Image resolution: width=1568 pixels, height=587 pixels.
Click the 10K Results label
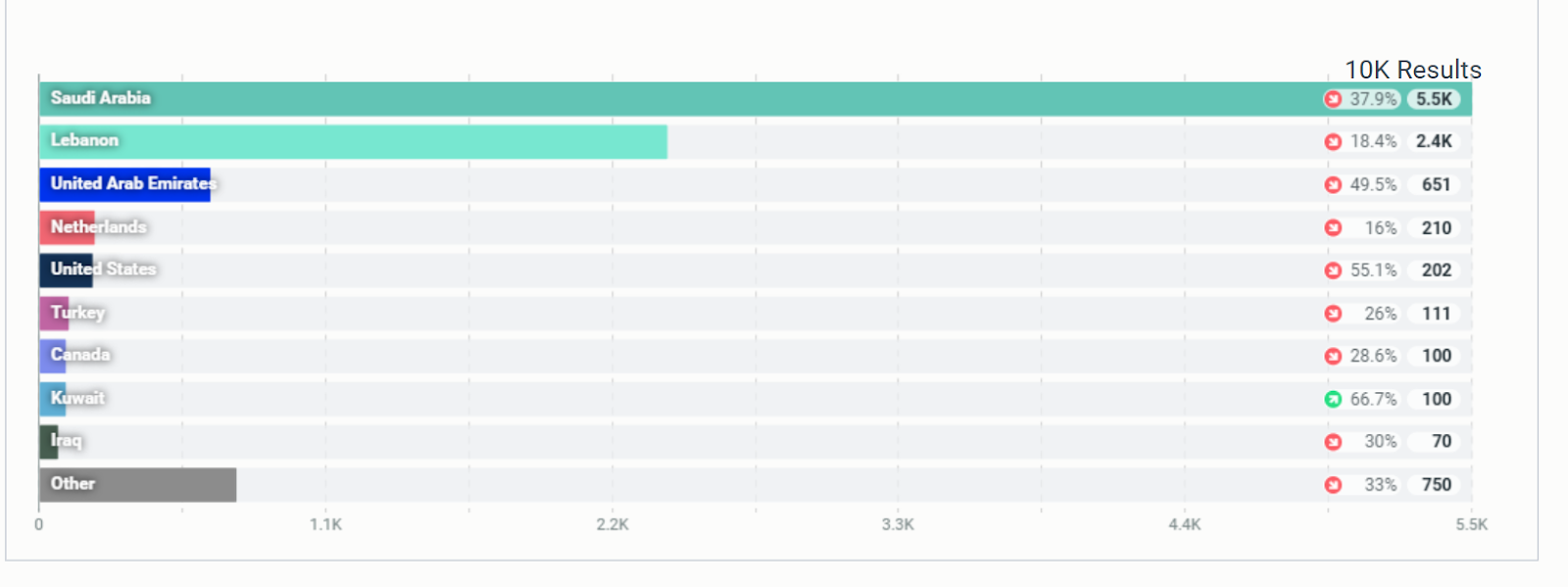coord(1413,70)
